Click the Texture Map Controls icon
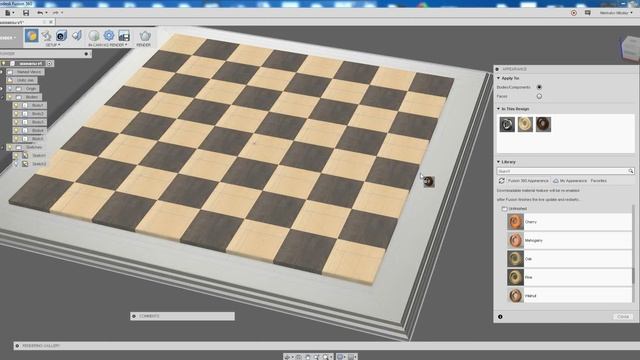The height and width of the screenshot is (360, 640). 77,36
